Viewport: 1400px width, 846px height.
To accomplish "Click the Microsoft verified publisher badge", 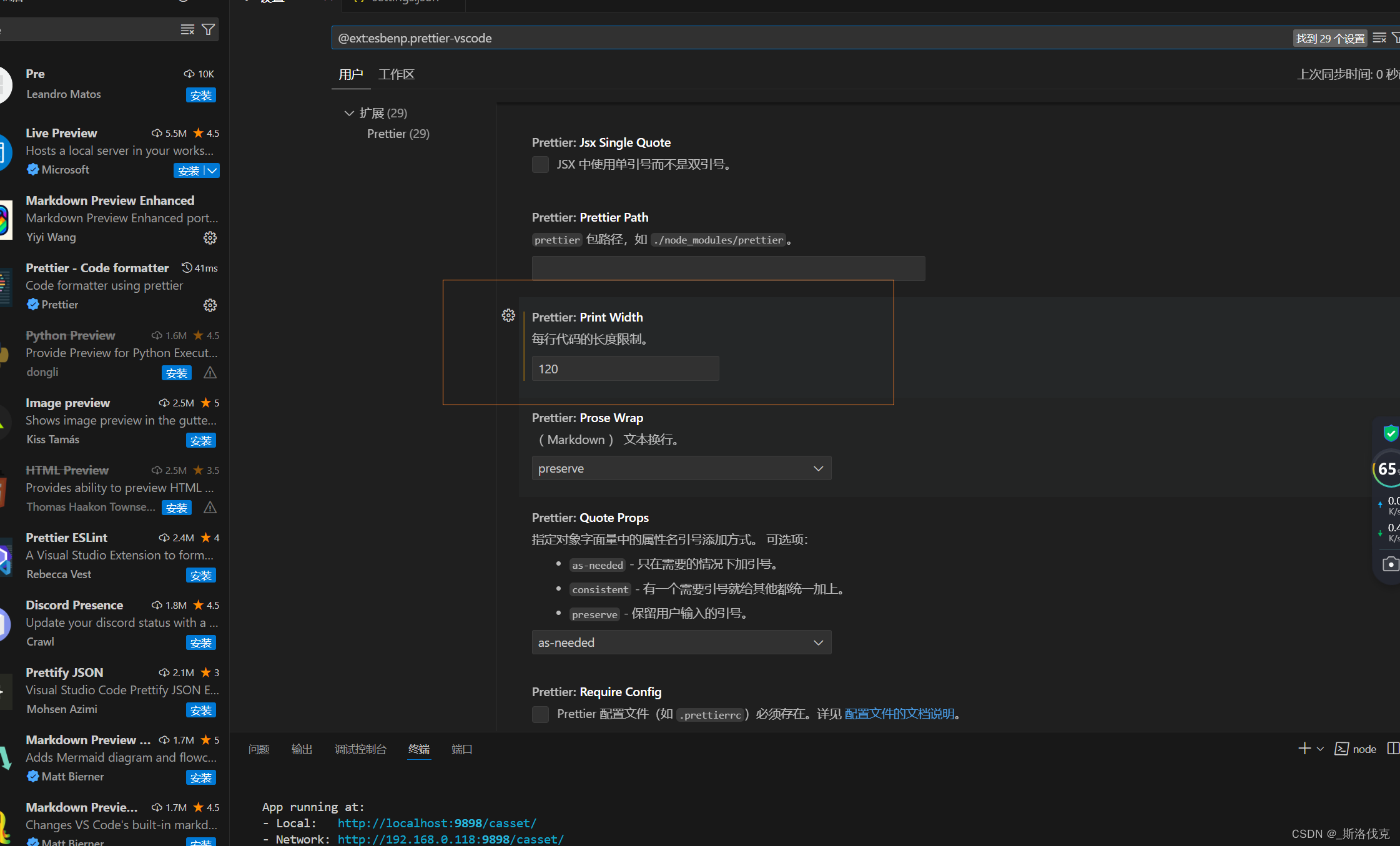I will (x=33, y=169).
